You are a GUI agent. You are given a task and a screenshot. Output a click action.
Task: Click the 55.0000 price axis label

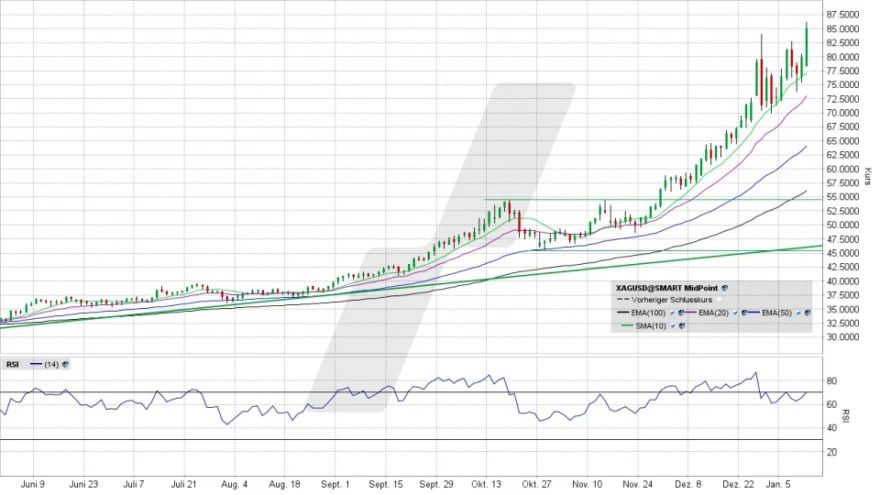[x=844, y=197]
